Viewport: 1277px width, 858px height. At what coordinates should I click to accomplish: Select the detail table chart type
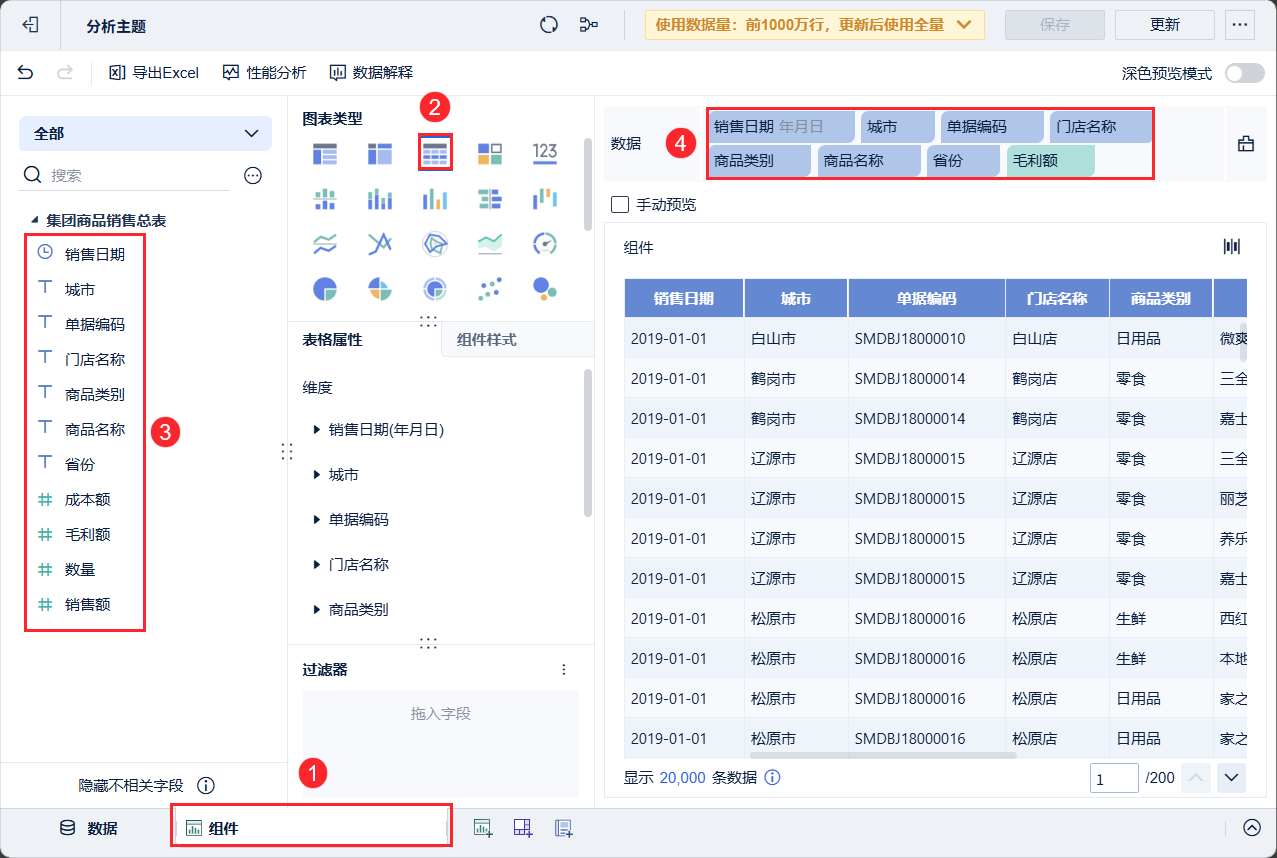[435, 153]
